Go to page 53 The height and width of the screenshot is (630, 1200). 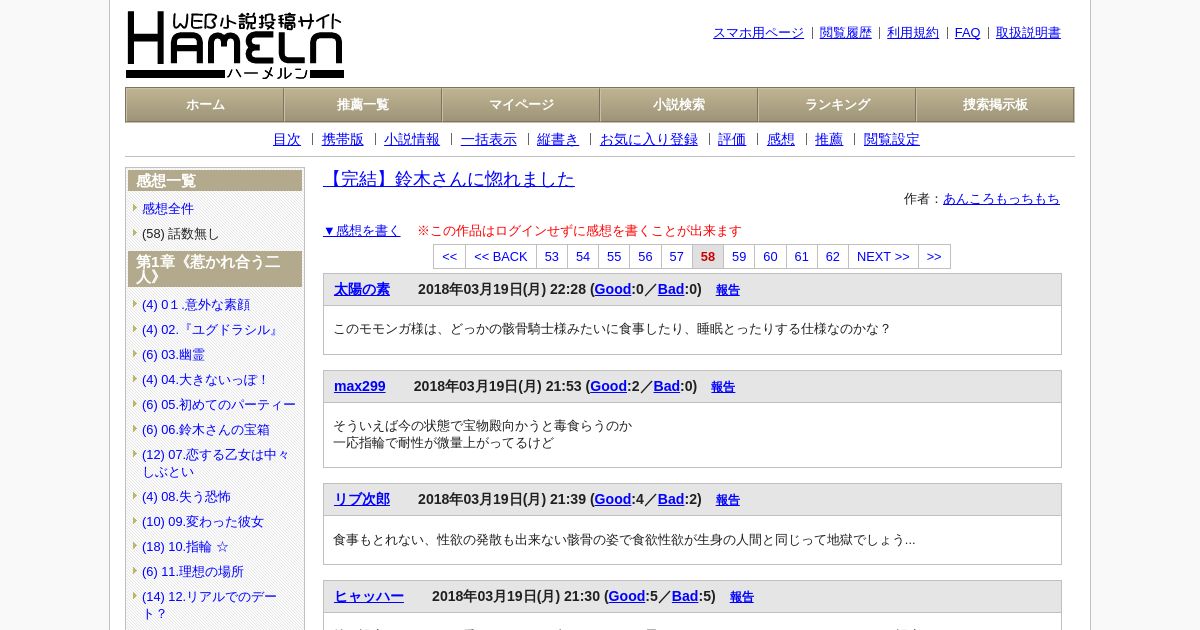[x=552, y=257]
